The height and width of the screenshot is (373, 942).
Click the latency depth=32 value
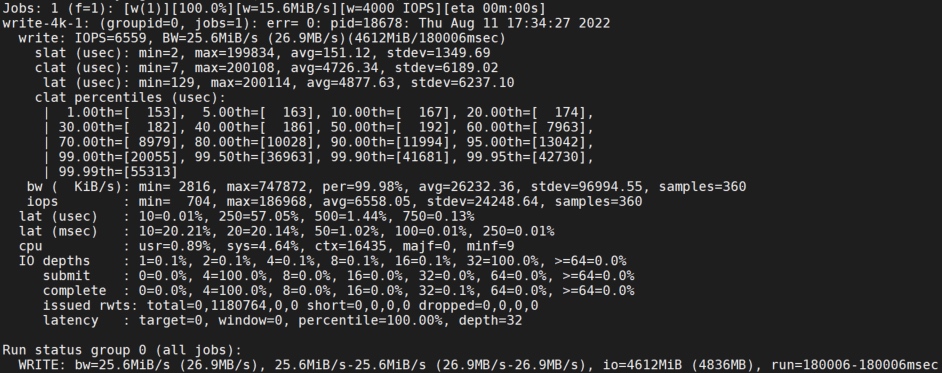tap(490, 321)
